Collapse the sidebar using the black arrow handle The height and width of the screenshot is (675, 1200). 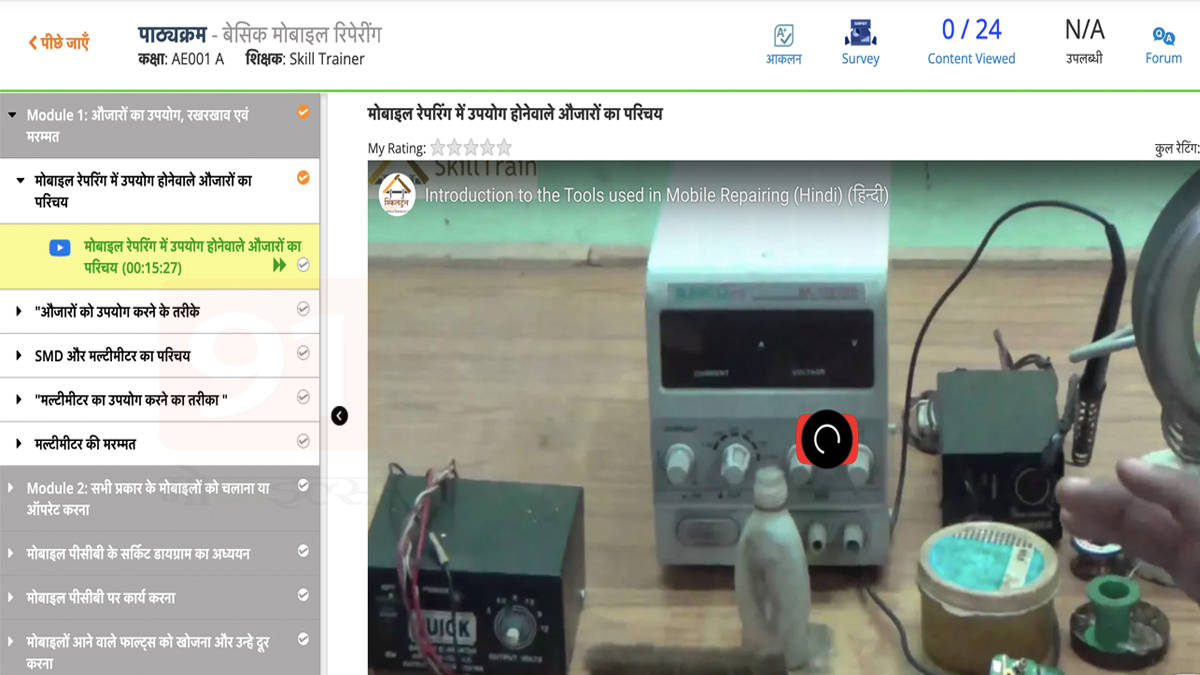click(x=339, y=415)
